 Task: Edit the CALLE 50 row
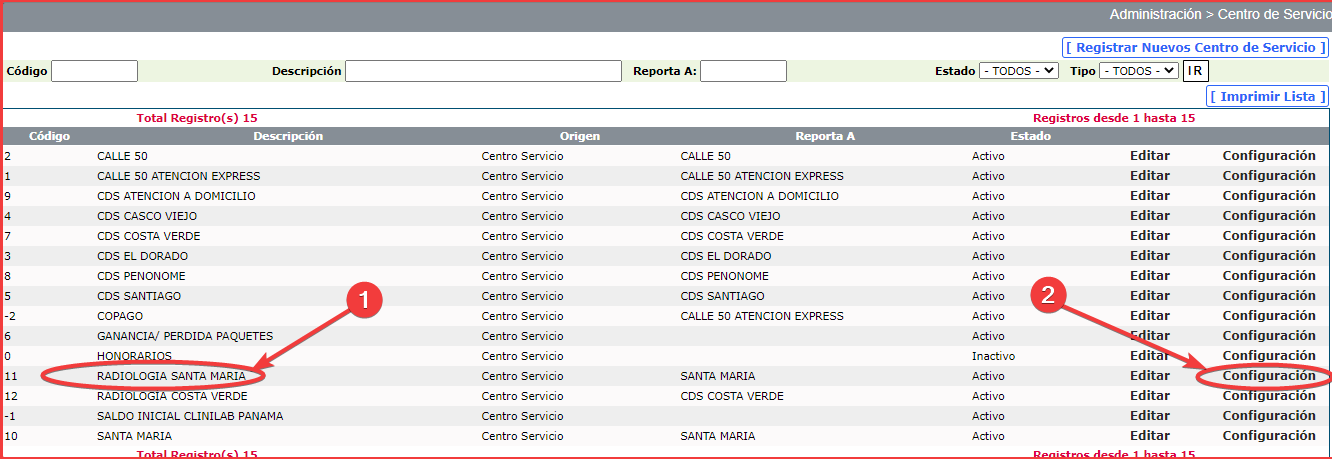(1150, 156)
